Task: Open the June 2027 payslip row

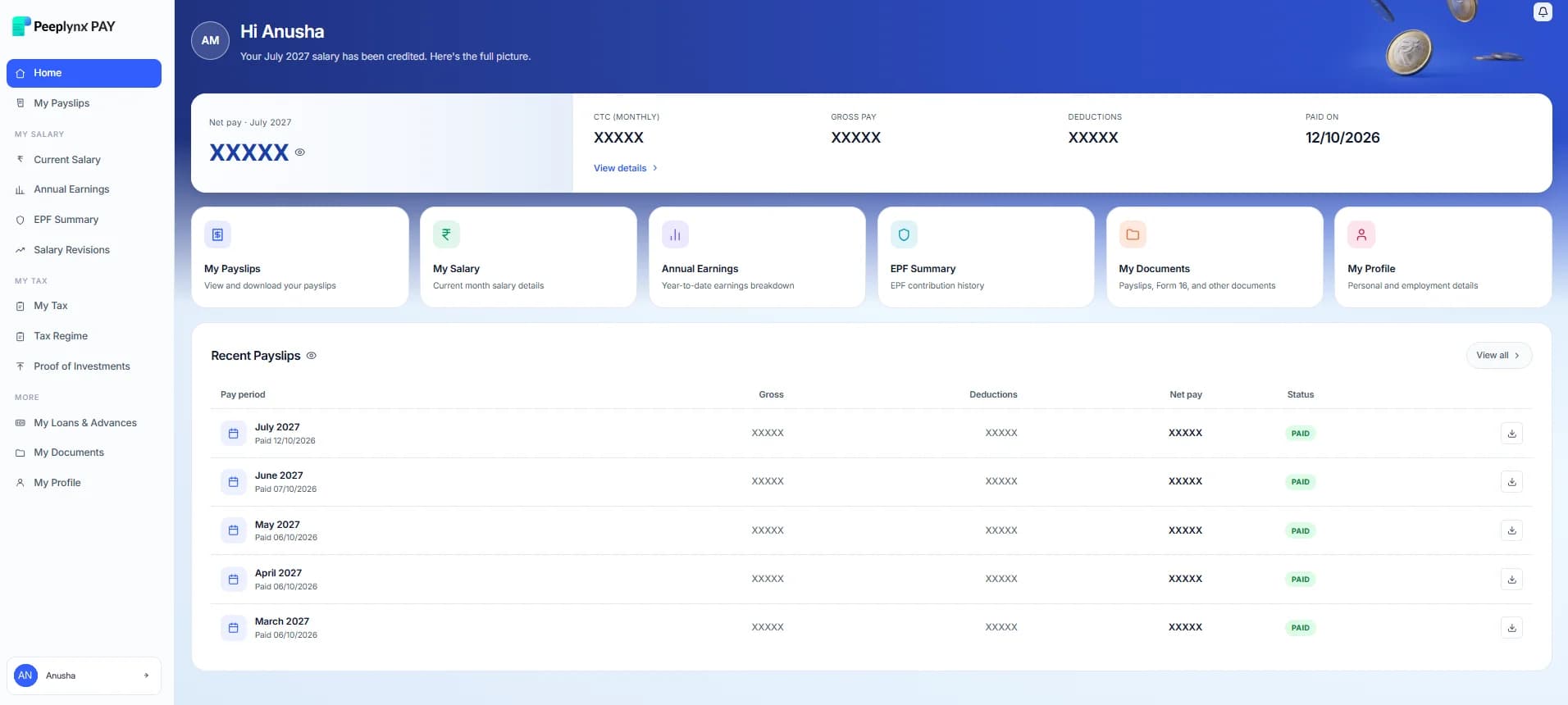Action: tap(871, 482)
